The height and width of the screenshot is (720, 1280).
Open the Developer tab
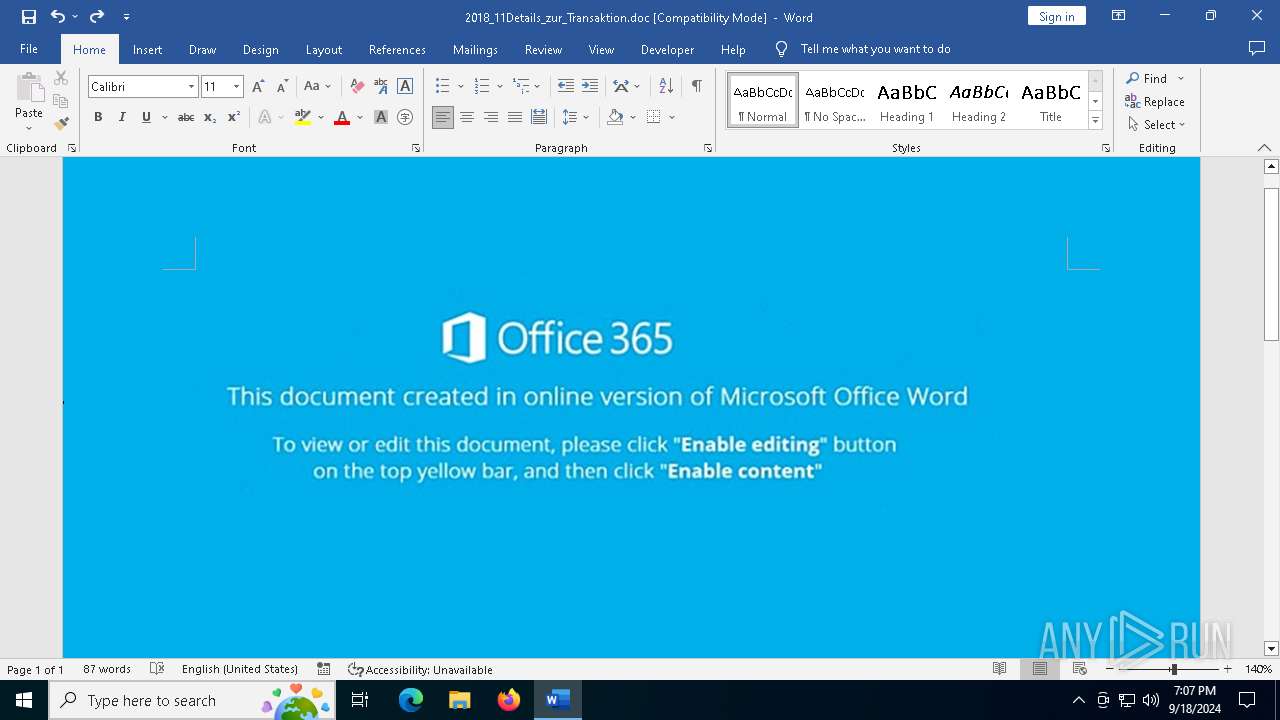click(x=667, y=49)
